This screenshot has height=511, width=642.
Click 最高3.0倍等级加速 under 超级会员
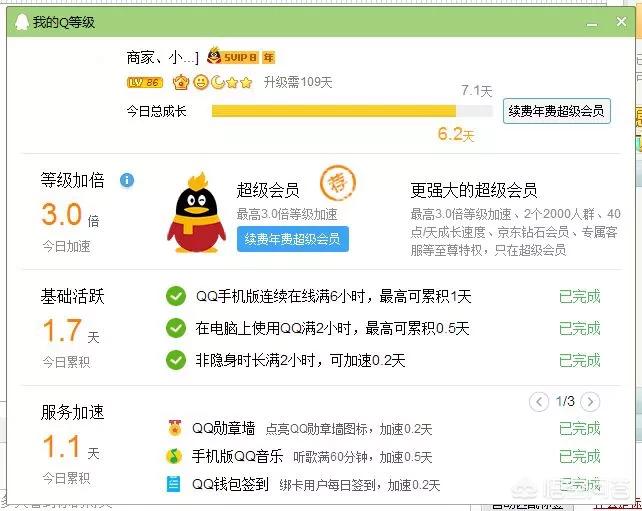pos(287,214)
